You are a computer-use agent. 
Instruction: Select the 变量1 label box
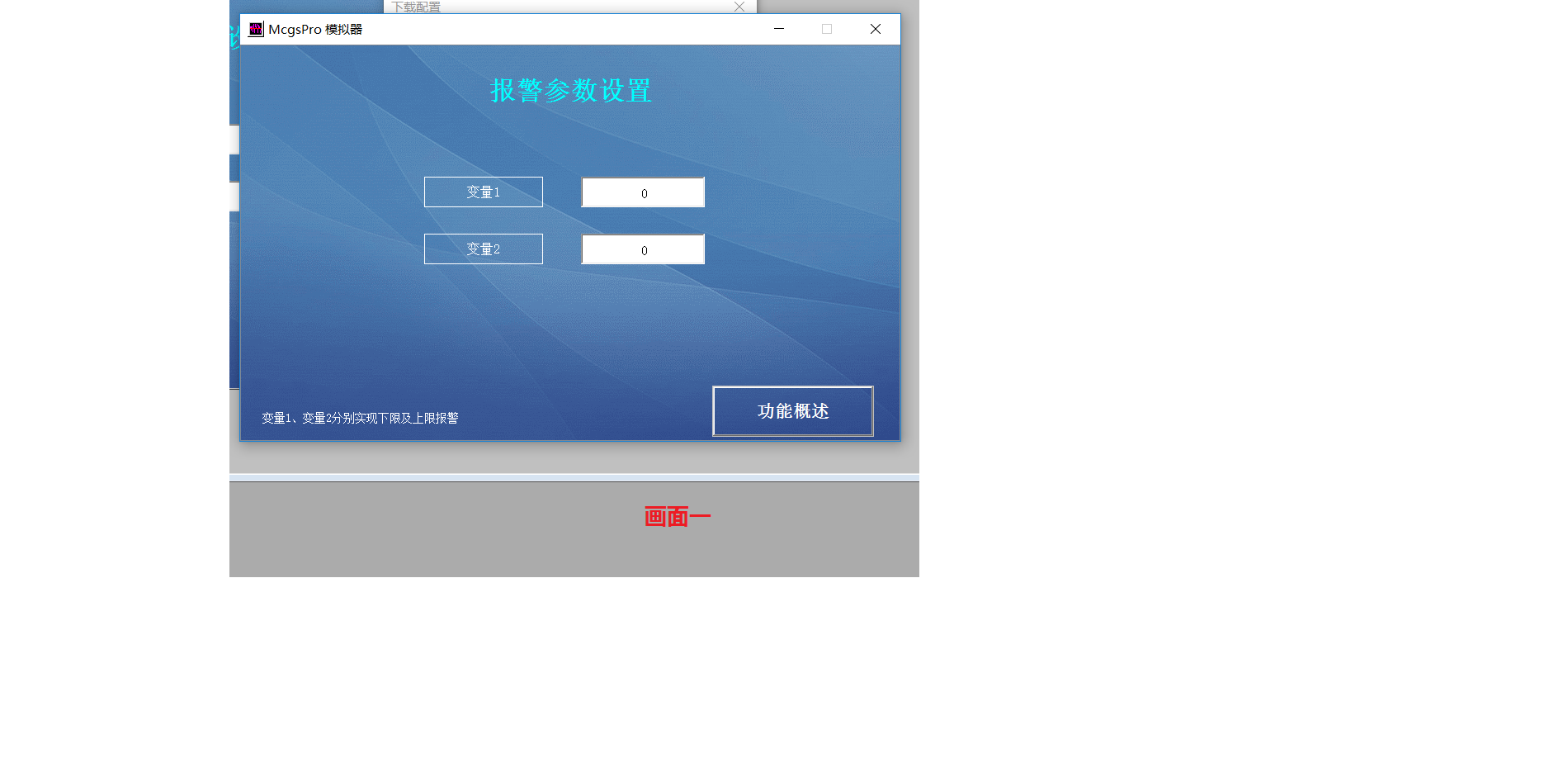483,192
